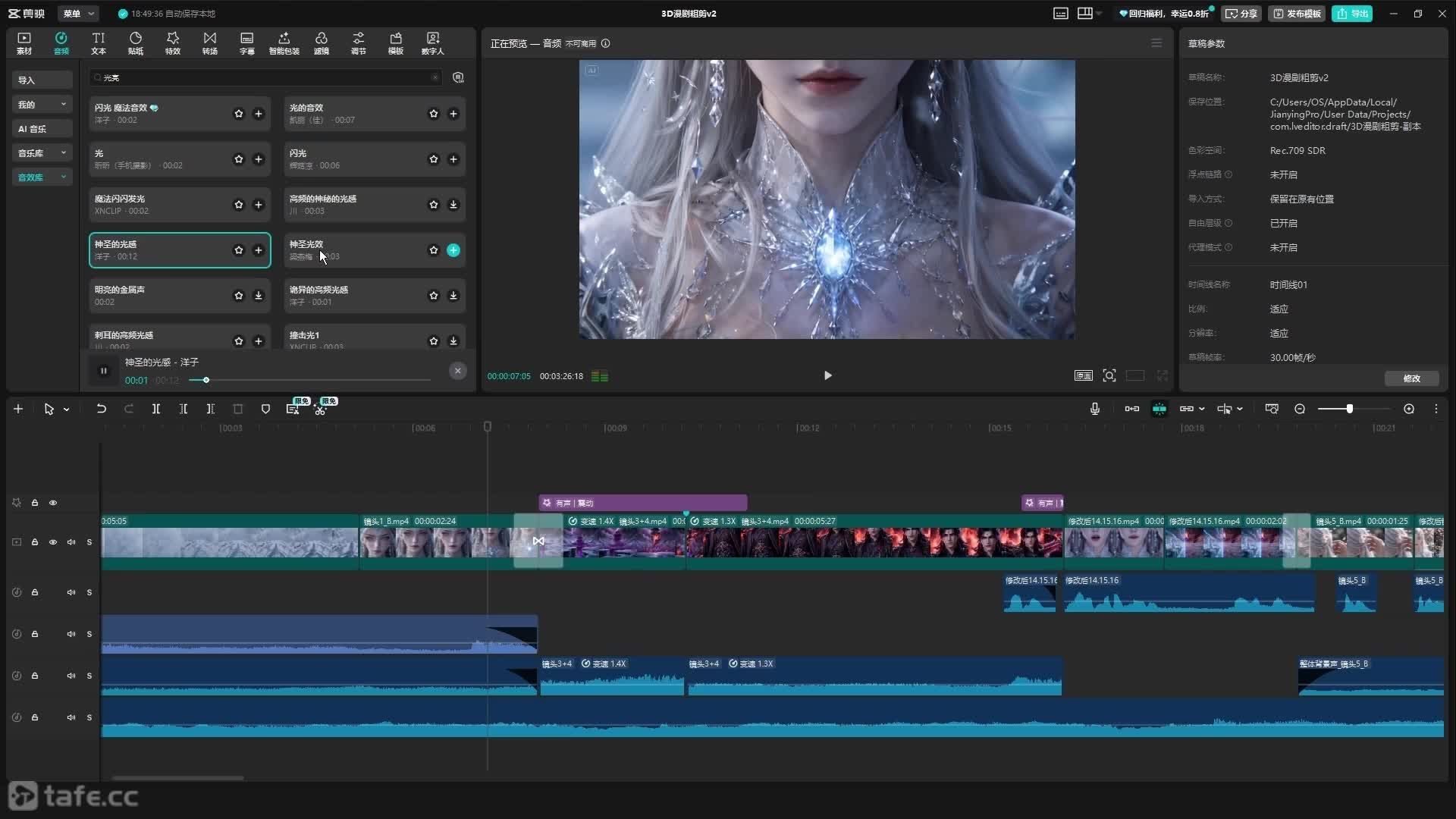
Task: Open the filter icon beside the search box
Action: click(x=458, y=77)
